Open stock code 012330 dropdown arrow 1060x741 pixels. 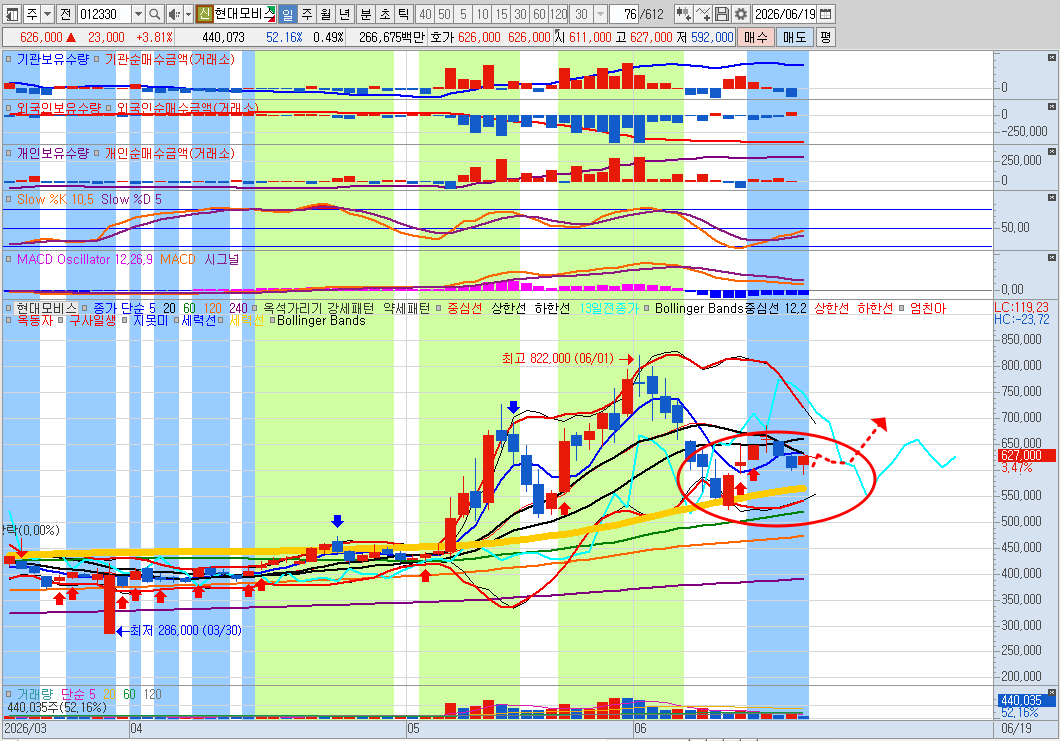pos(138,14)
